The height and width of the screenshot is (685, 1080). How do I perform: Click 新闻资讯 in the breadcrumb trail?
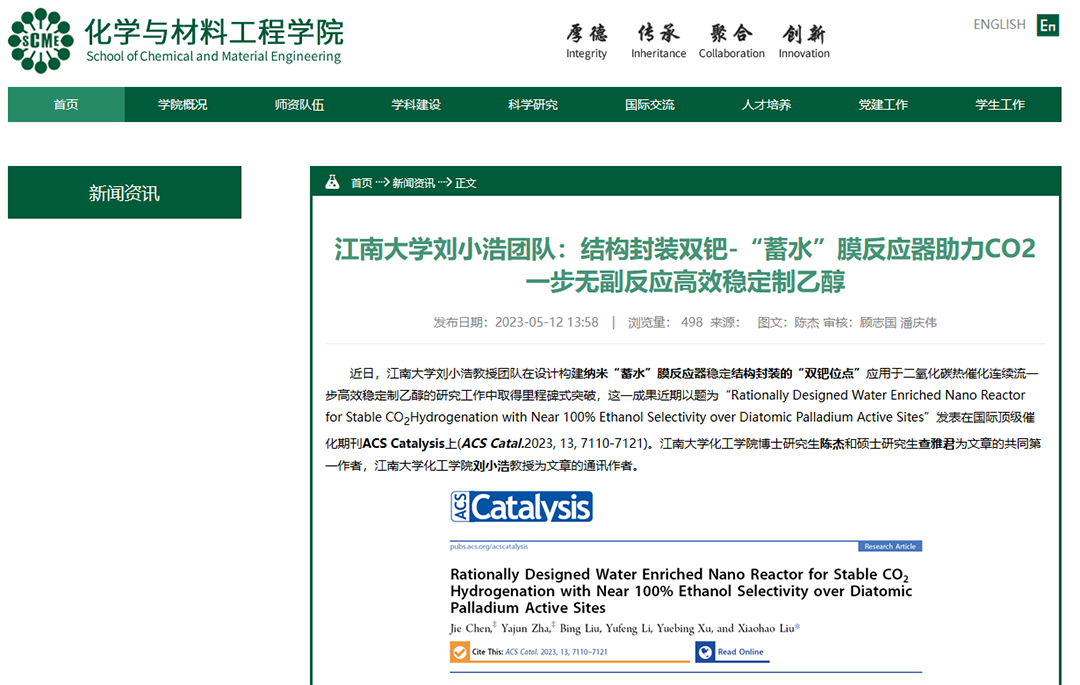point(413,182)
